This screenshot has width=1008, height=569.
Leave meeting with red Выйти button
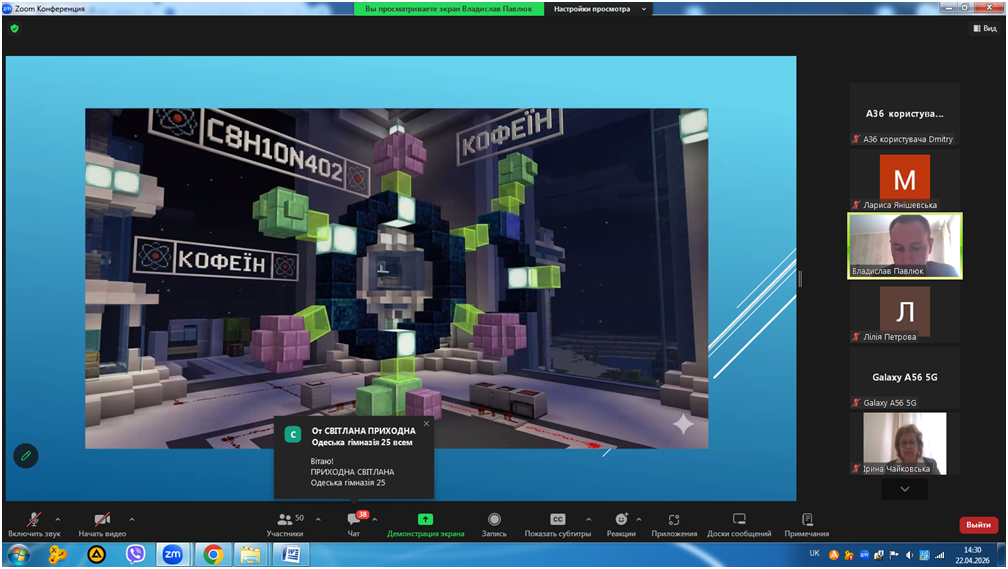click(978, 525)
